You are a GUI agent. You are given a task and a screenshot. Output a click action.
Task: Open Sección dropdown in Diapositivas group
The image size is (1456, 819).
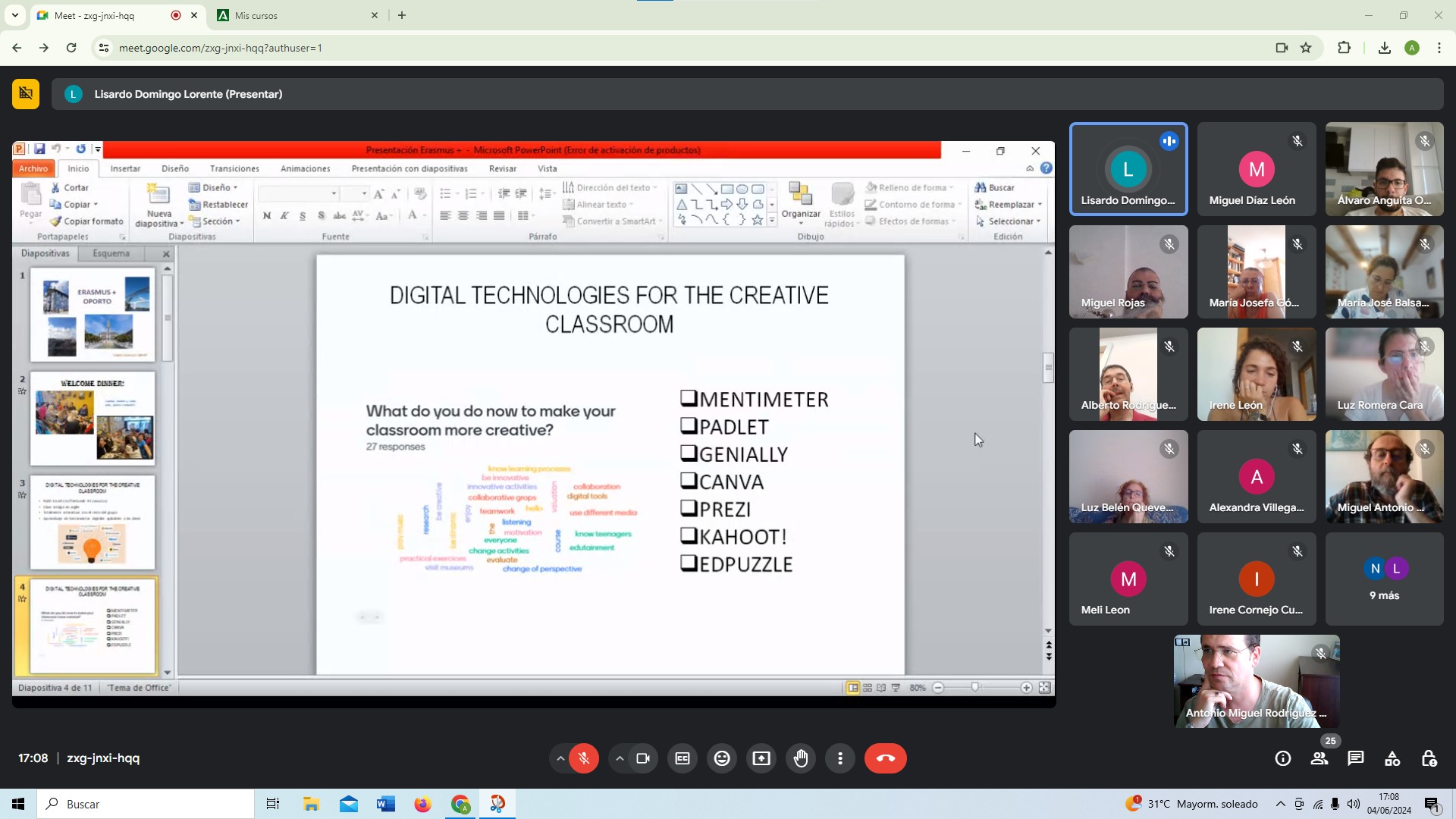tap(215, 221)
